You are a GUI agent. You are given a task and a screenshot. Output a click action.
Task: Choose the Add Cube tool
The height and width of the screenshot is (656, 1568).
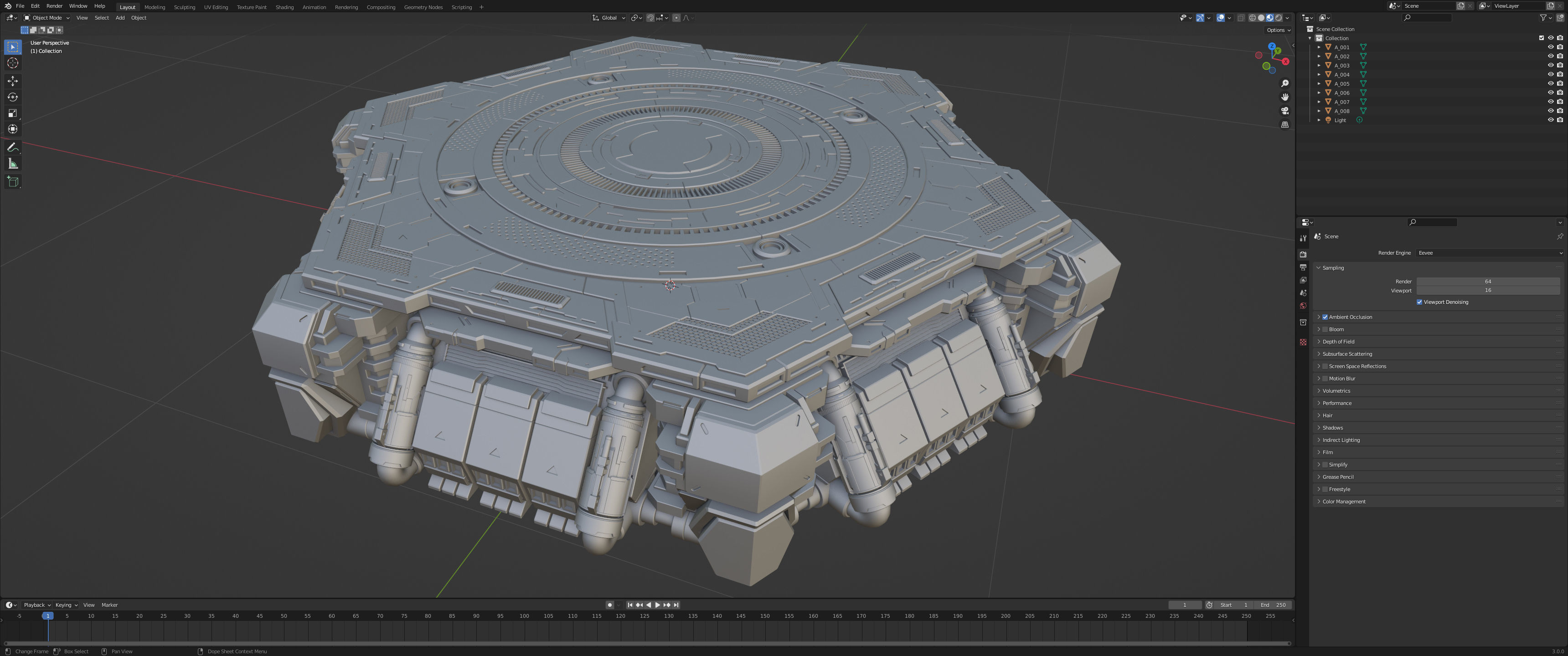pos(13,181)
